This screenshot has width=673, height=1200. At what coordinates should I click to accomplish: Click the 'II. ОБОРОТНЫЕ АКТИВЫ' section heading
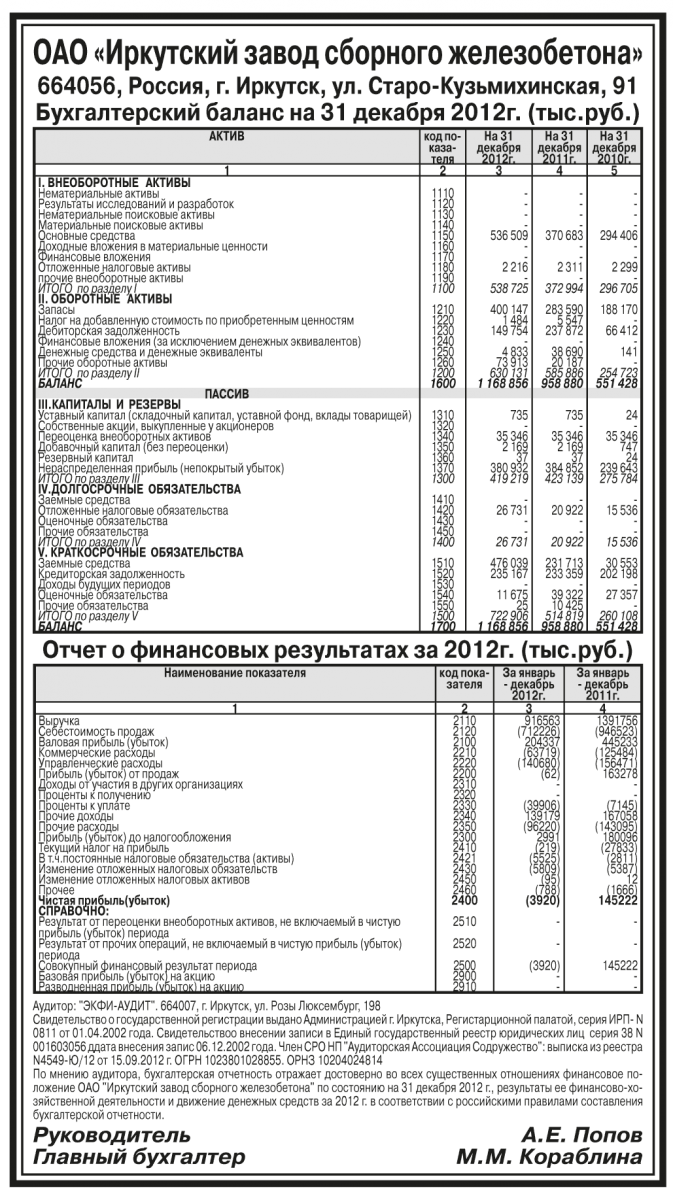pos(105,298)
